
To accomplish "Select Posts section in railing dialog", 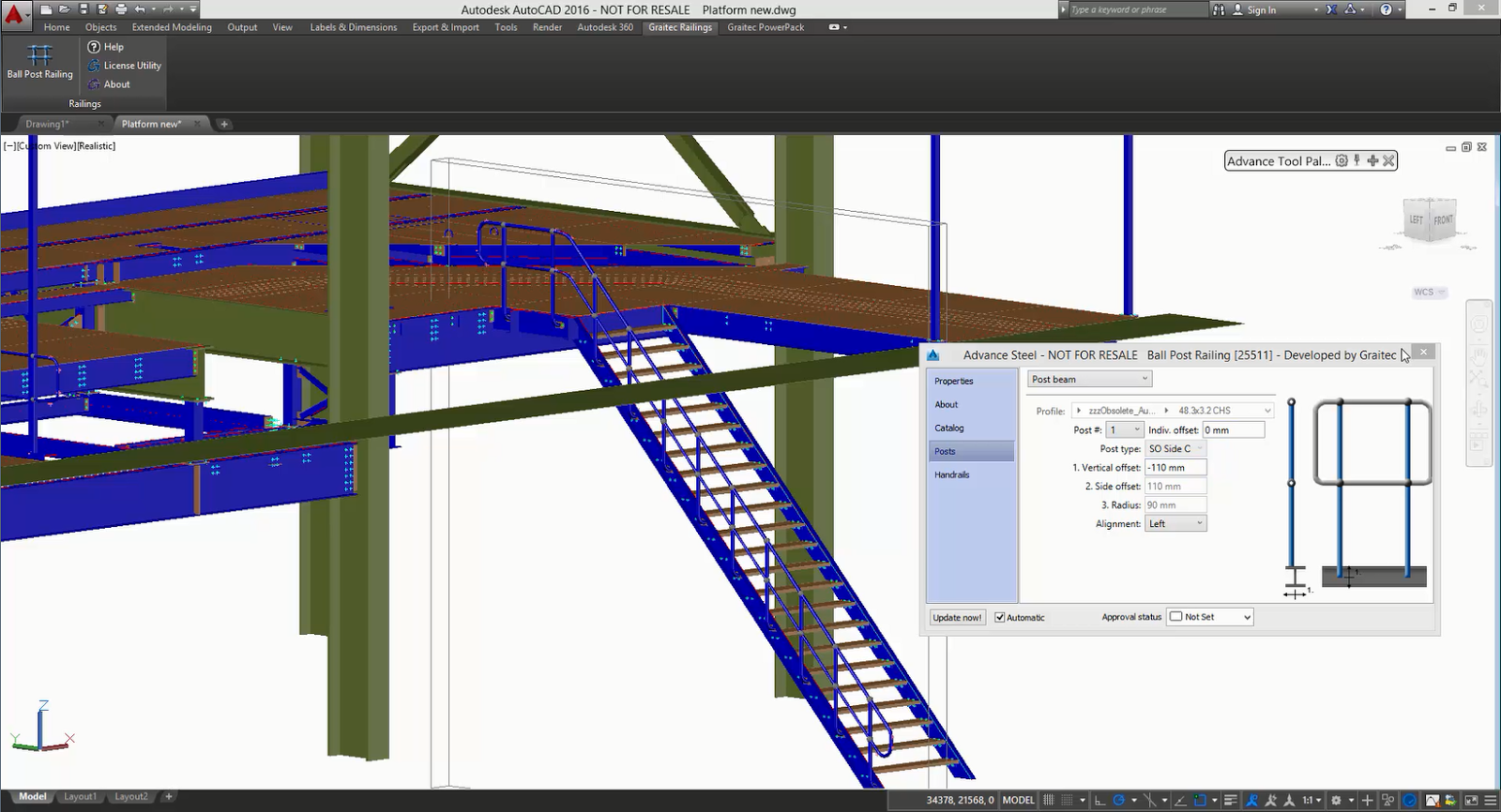I will pos(971,451).
